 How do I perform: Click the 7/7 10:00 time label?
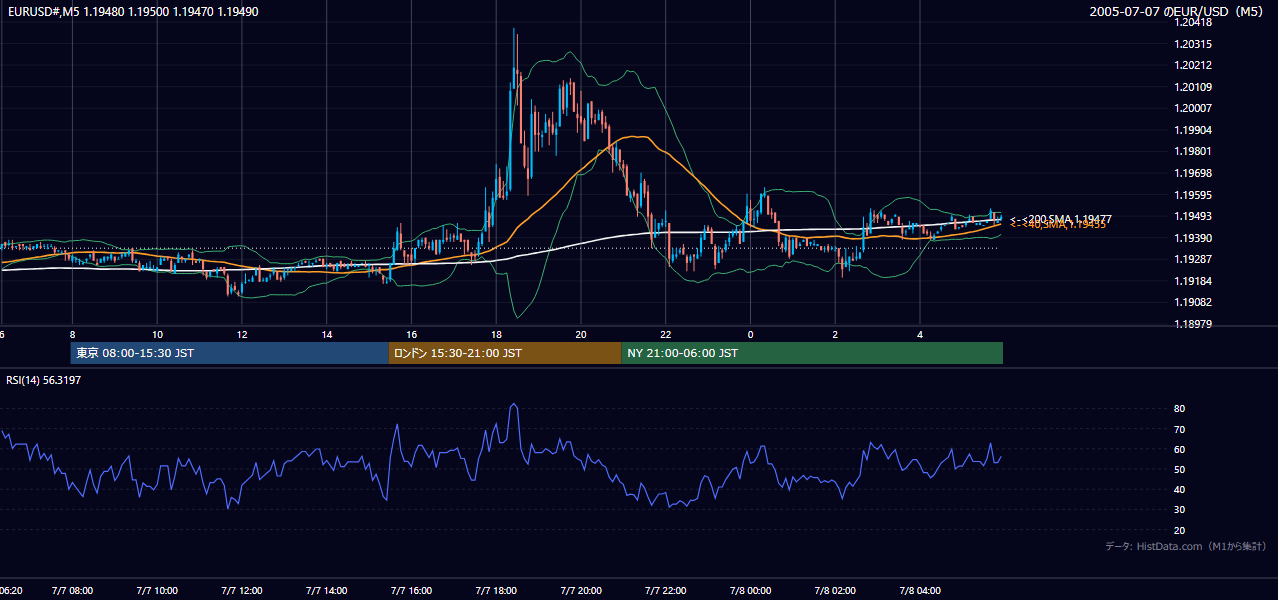tap(157, 590)
